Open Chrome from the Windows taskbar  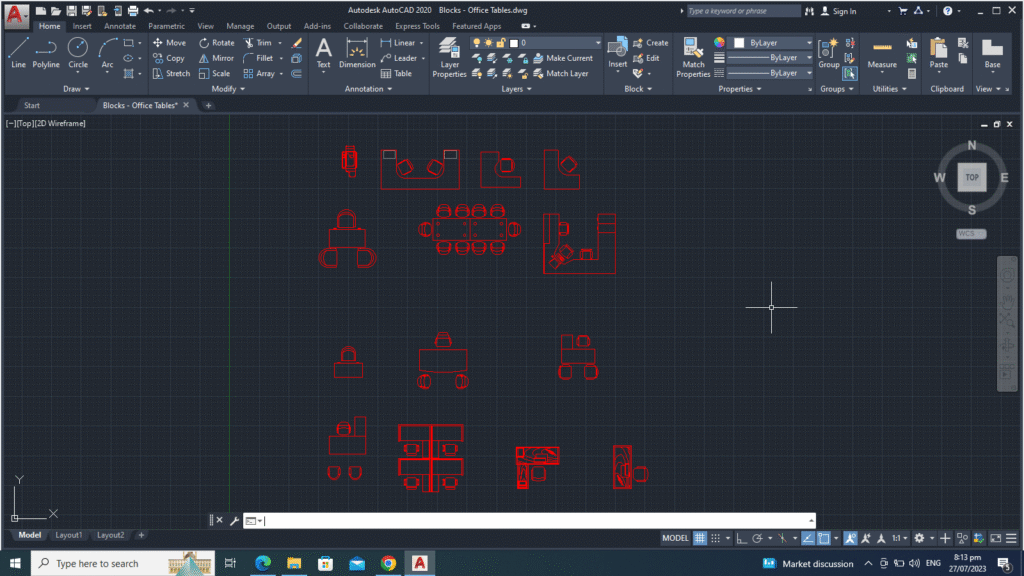(389, 563)
